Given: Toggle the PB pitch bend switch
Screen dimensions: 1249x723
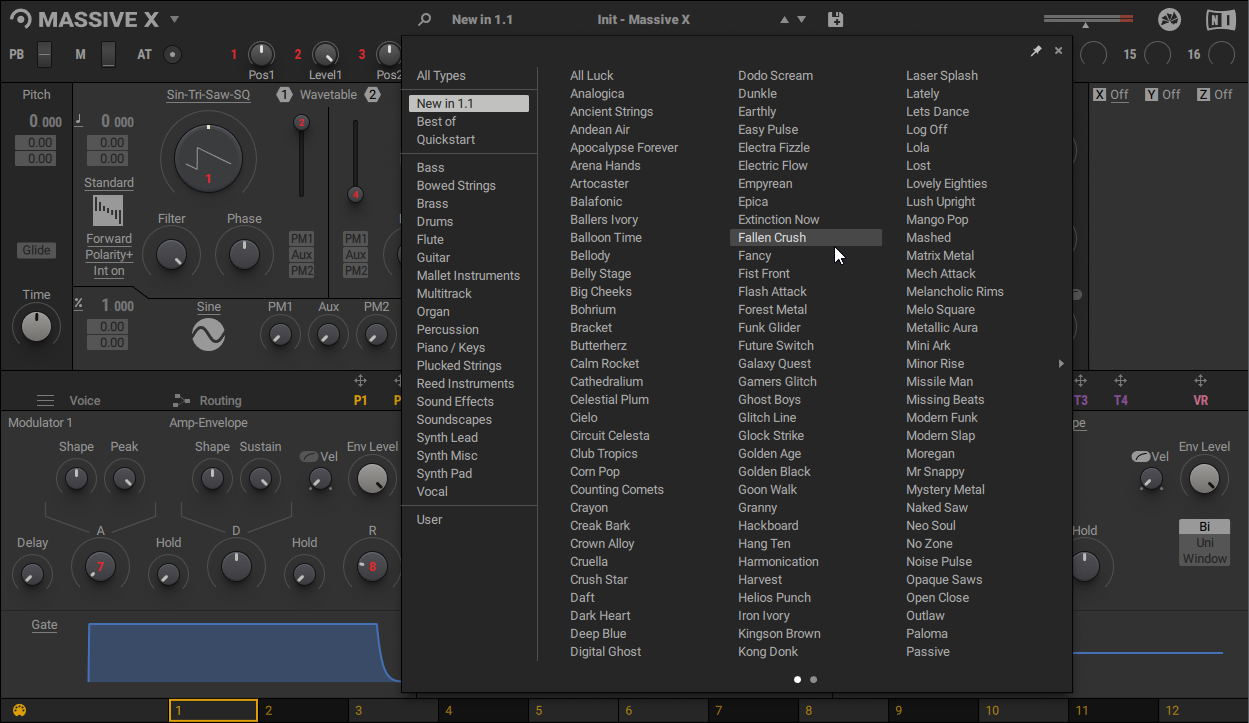Looking at the screenshot, I should (44, 55).
